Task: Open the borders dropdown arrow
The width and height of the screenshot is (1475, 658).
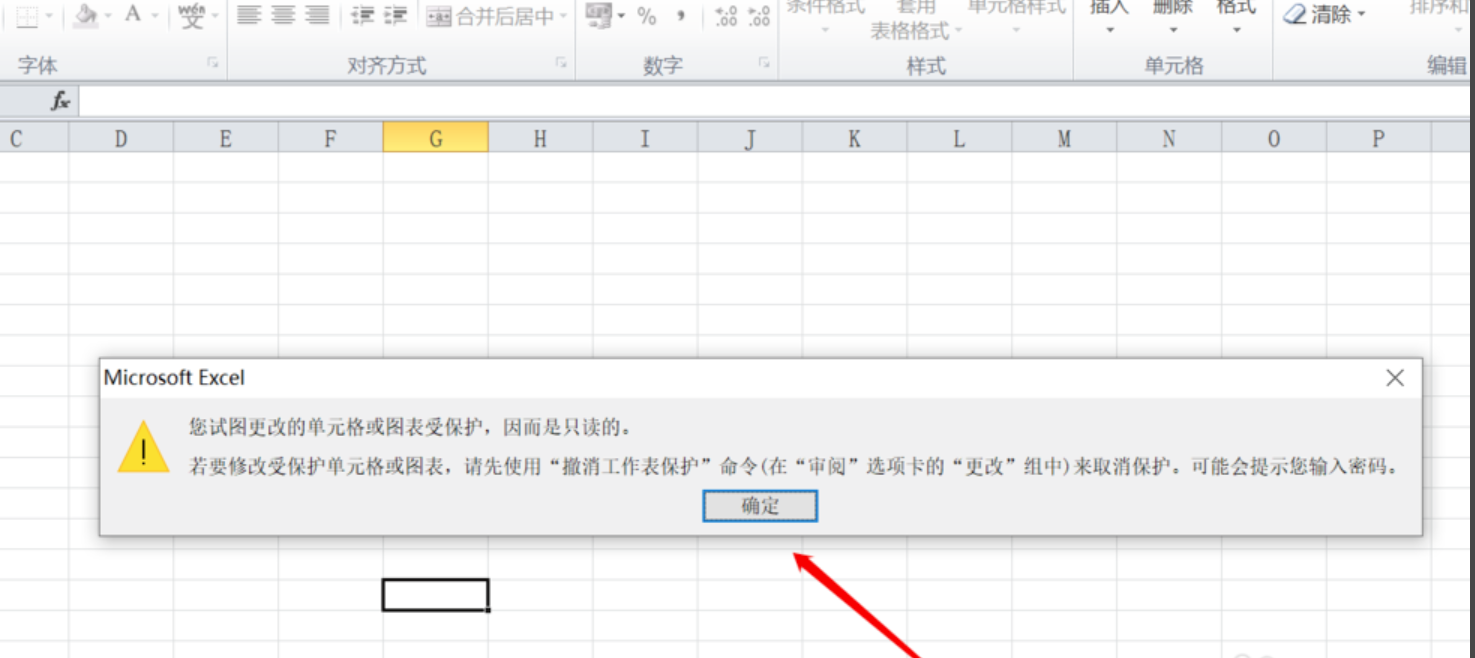Action: tap(48, 16)
